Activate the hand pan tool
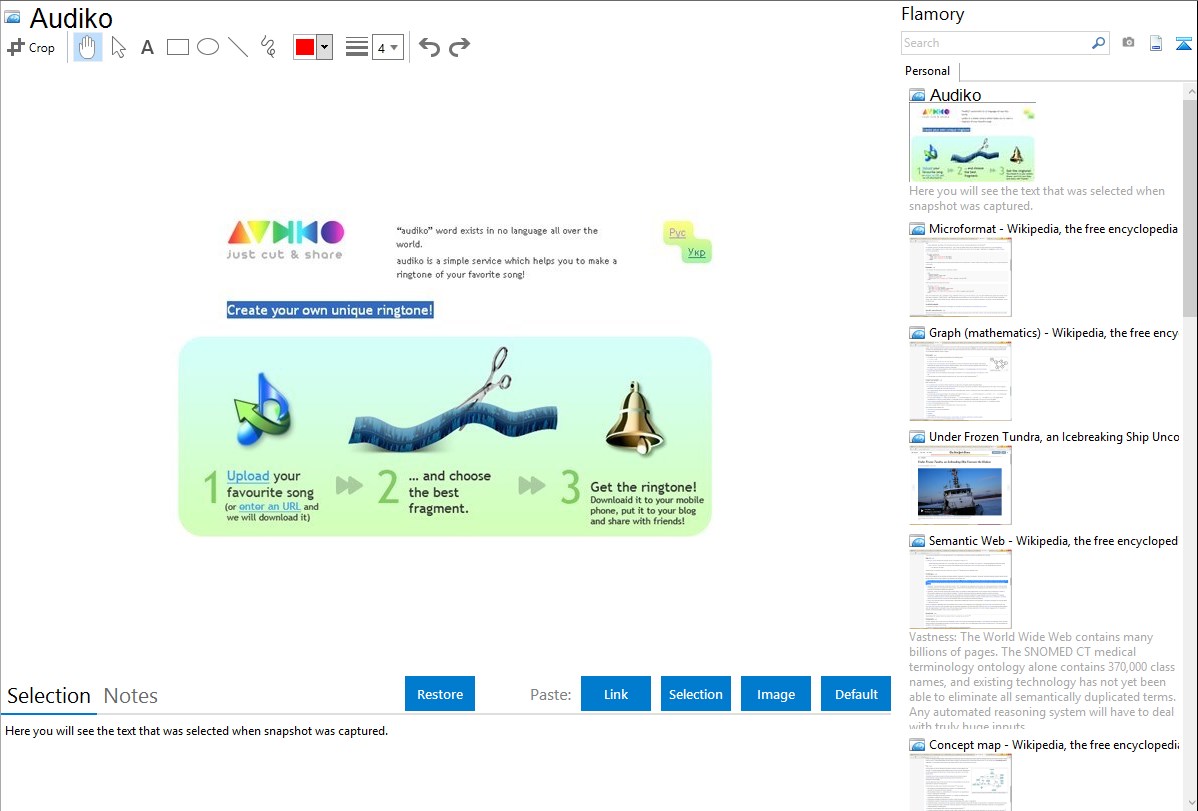Viewport: 1198px width, 811px height. pyautogui.click(x=88, y=47)
